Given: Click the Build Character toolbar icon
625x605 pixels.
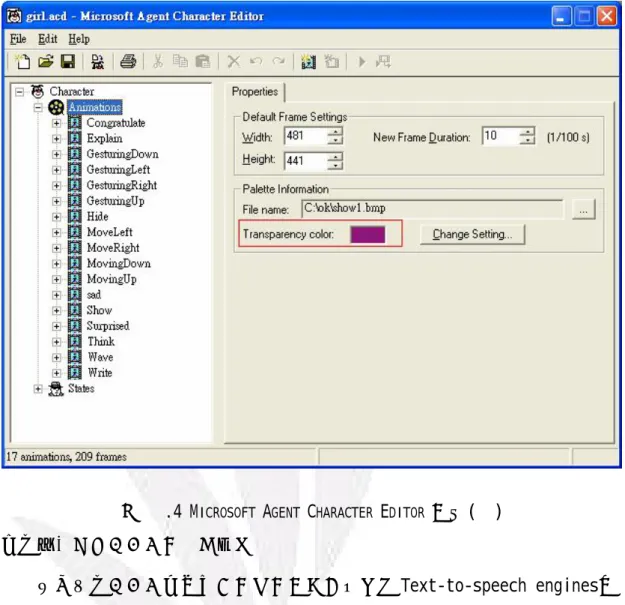Looking at the screenshot, I should (98, 62).
